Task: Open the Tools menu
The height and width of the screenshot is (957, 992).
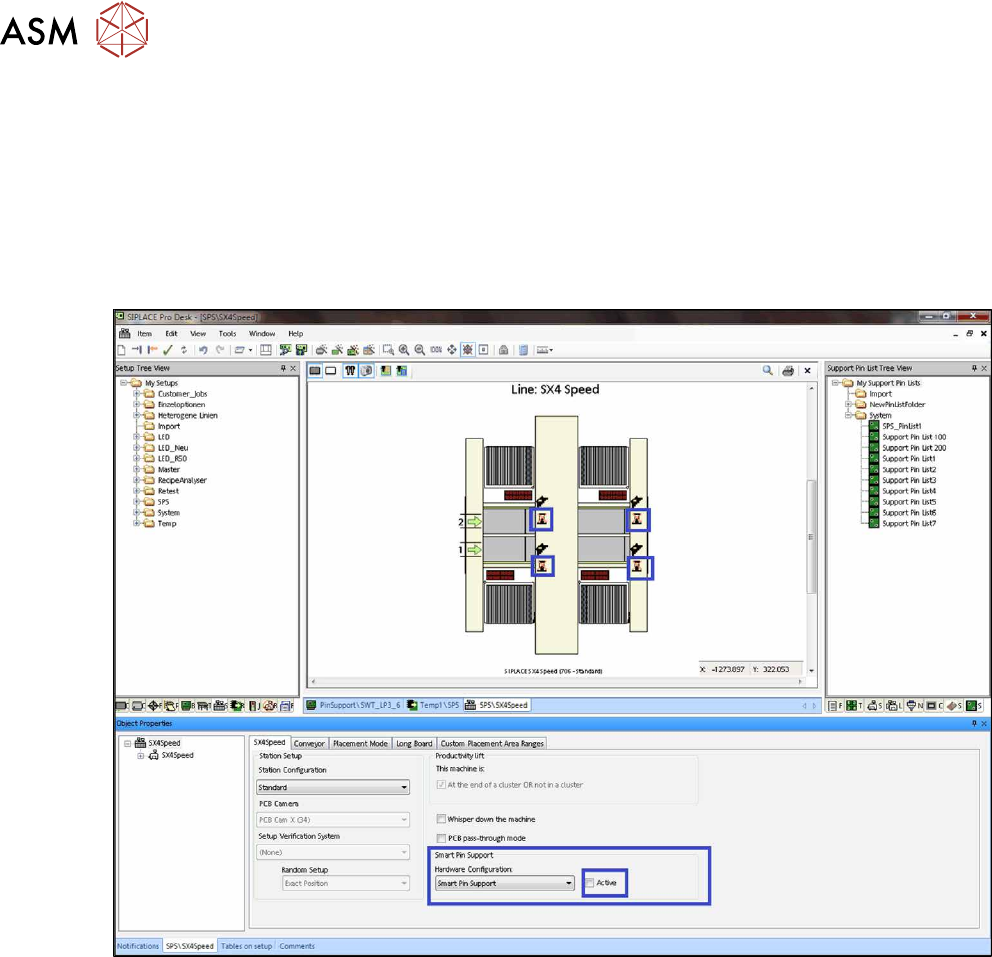Action: click(x=227, y=333)
